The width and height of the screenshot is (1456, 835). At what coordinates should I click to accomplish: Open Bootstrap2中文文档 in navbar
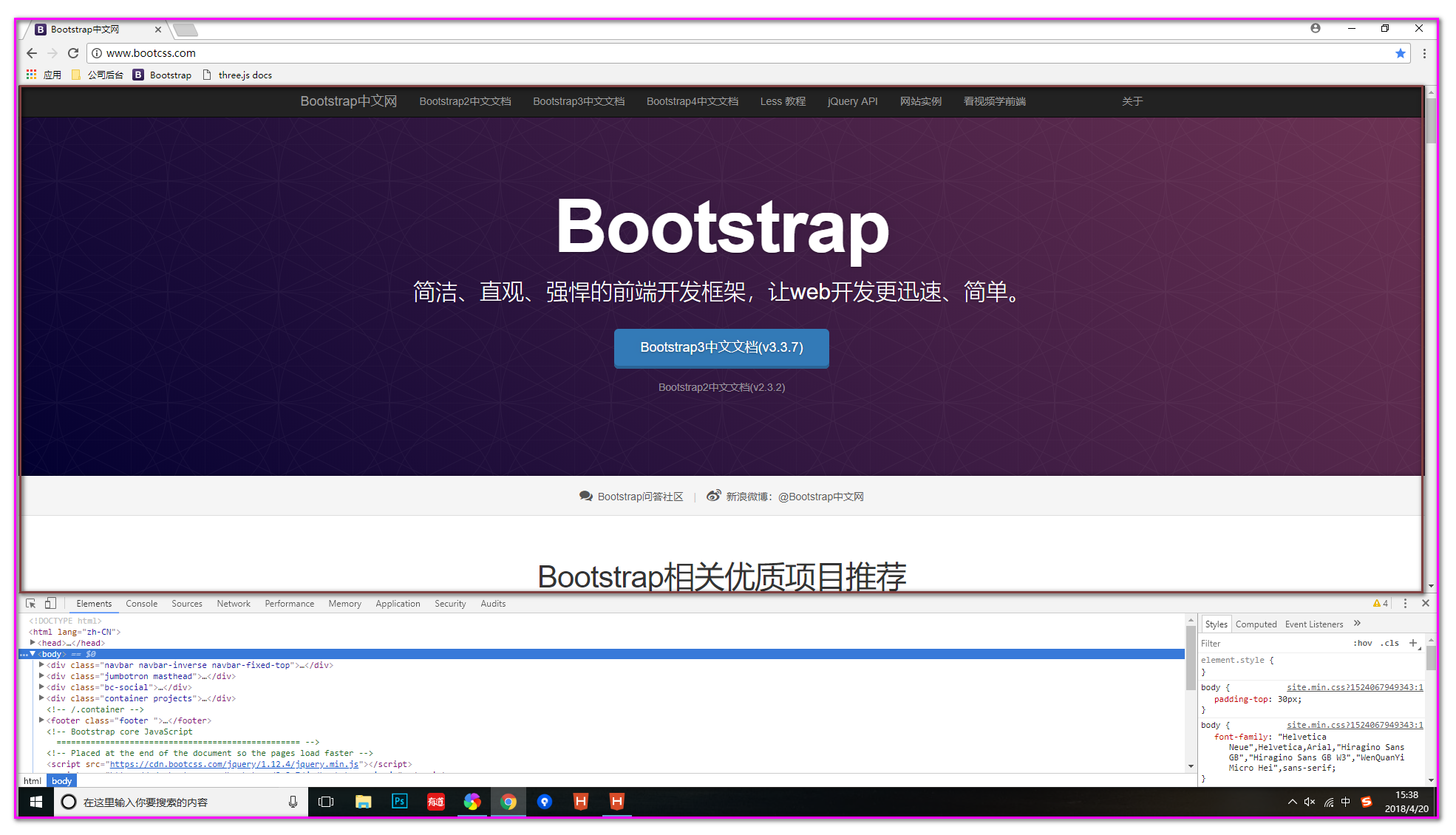coord(465,101)
